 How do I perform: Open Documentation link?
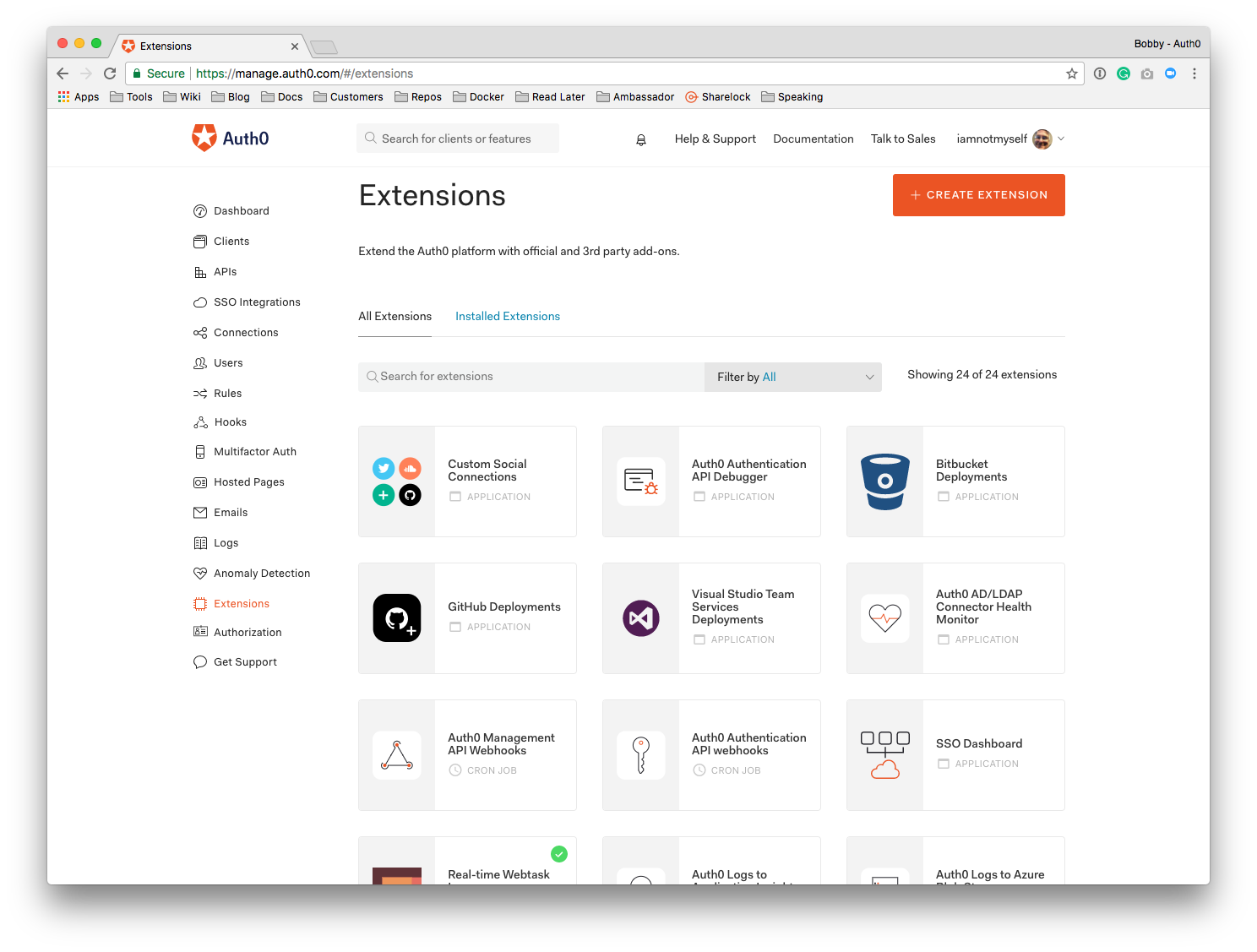coord(814,139)
